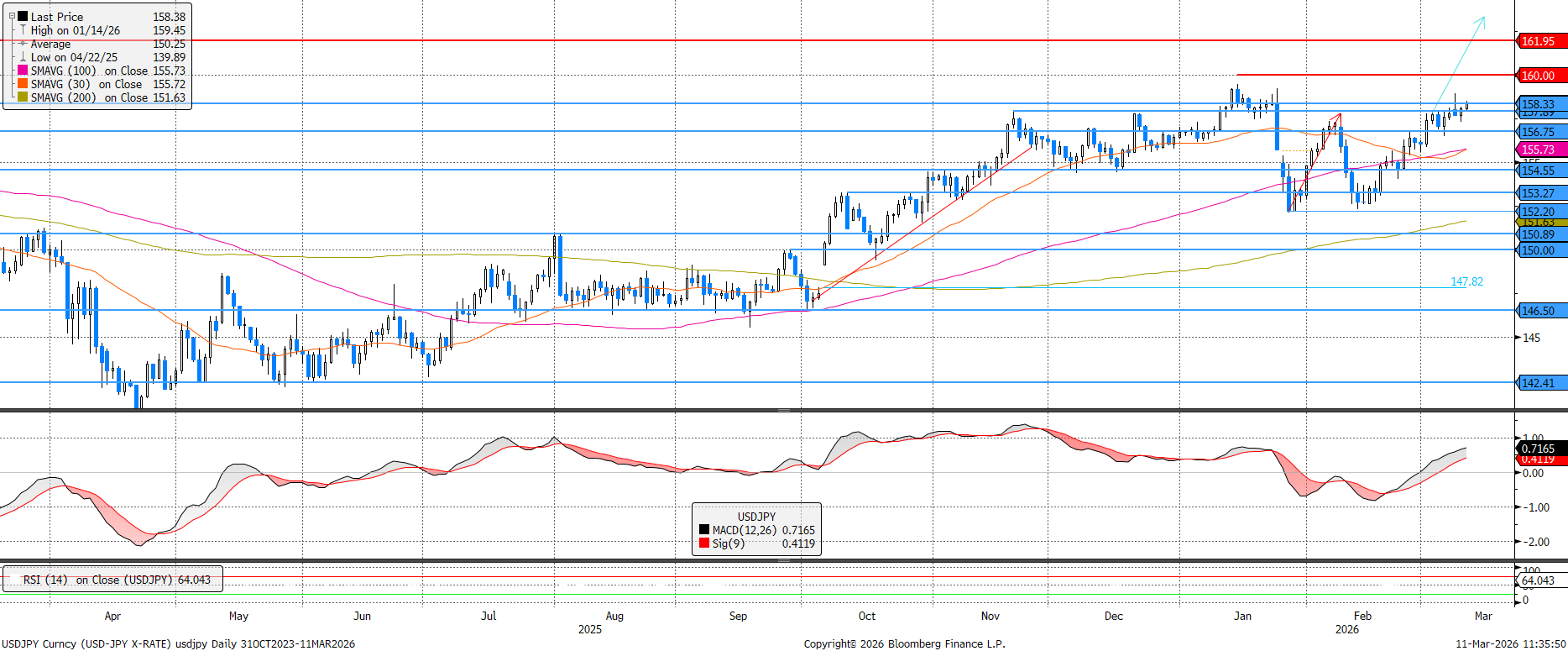
Task: Click the orange SMAVG (30) swatch
Action: coord(23,84)
